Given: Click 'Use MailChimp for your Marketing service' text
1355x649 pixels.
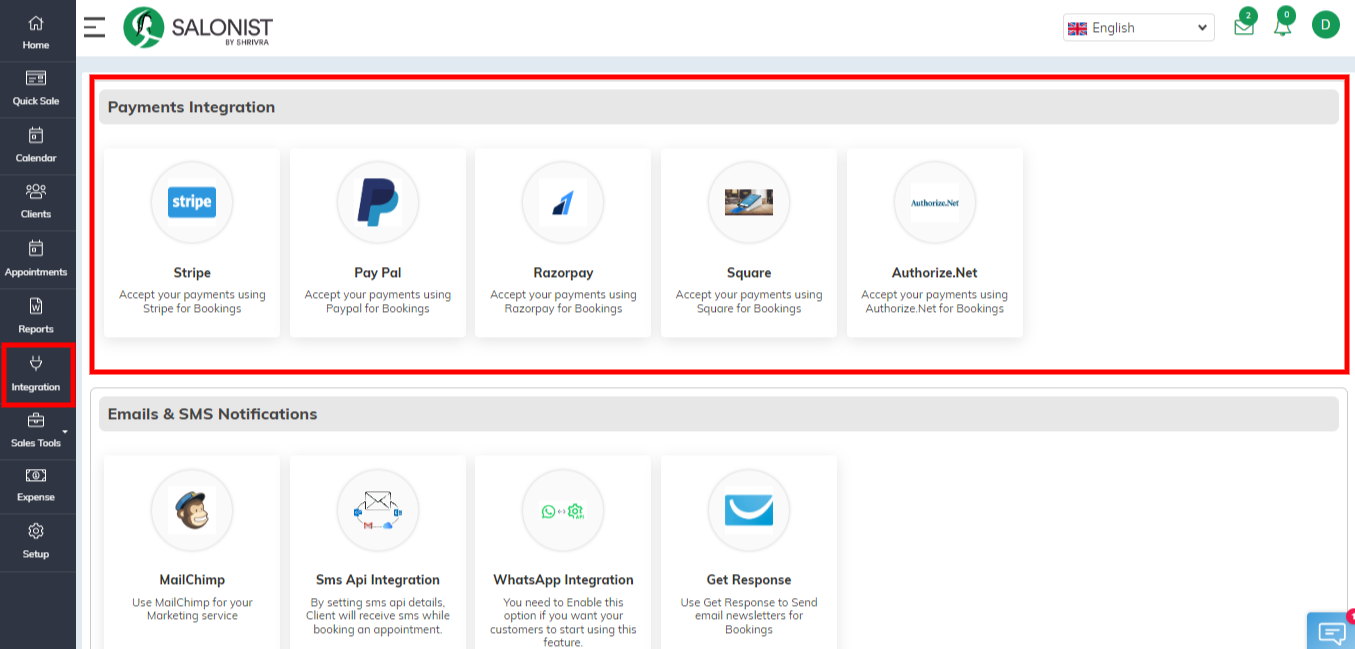Looking at the screenshot, I should coord(192,609).
